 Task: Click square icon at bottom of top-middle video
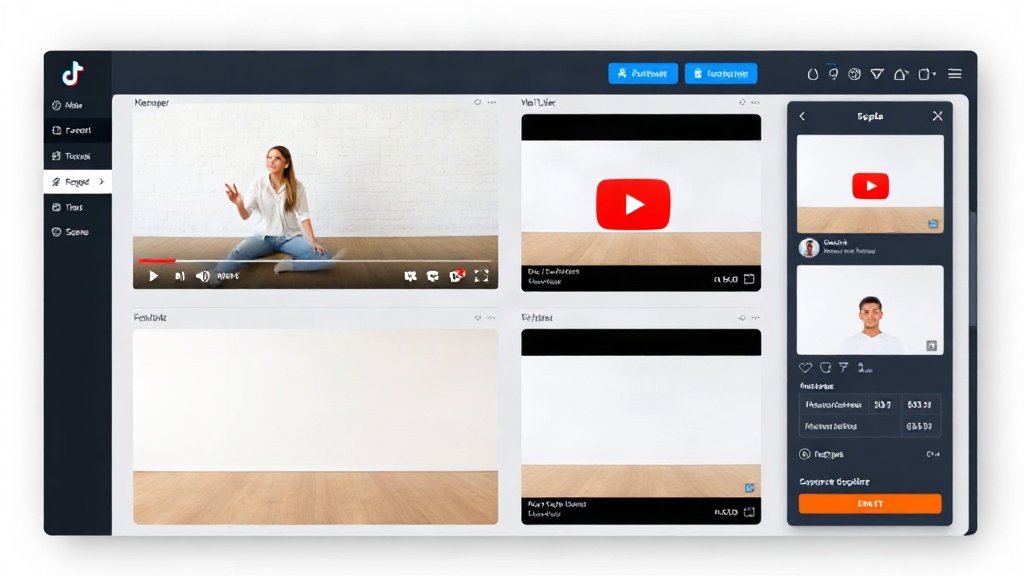(749, 279)
